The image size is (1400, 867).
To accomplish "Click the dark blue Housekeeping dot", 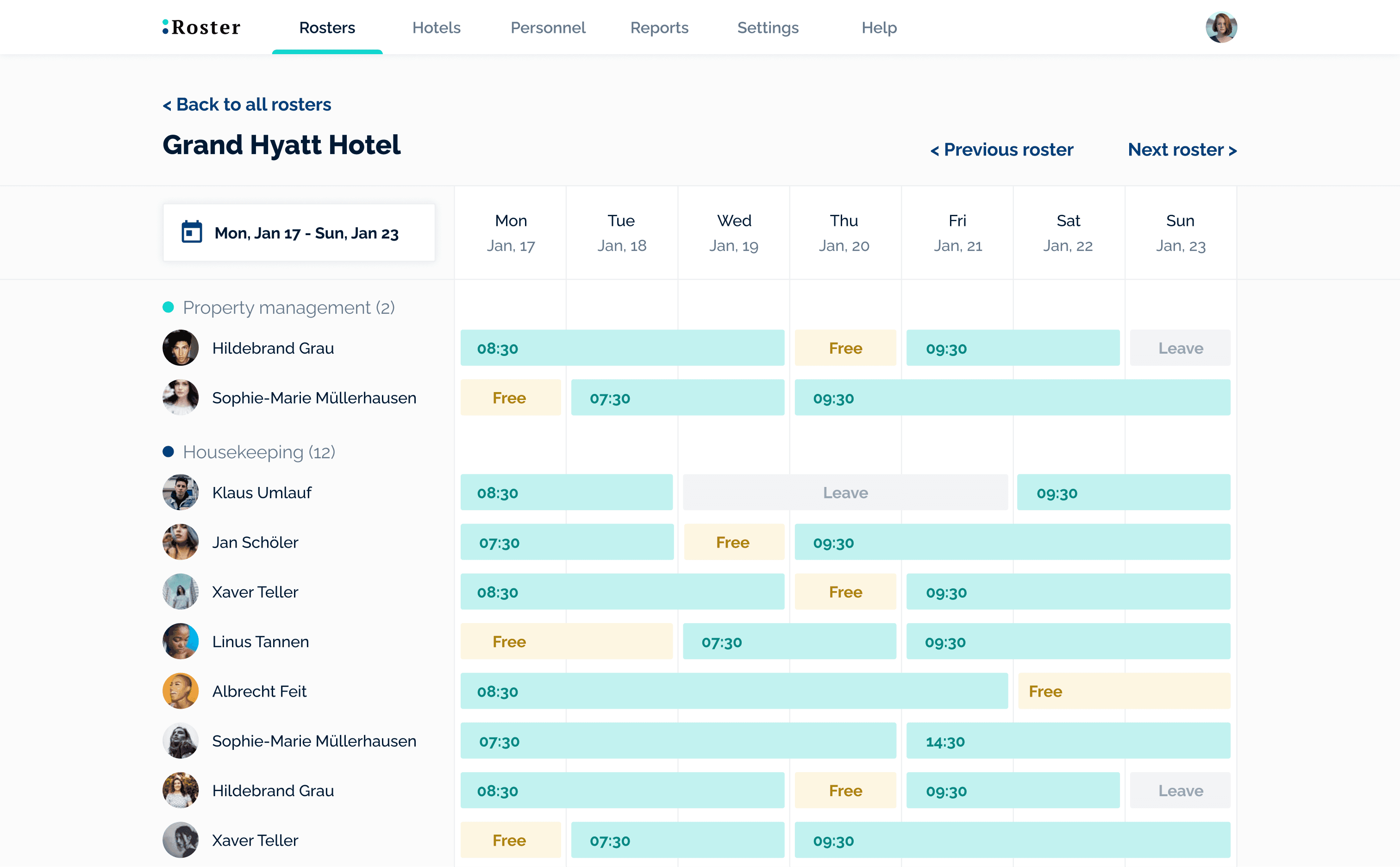I will 168,452.
